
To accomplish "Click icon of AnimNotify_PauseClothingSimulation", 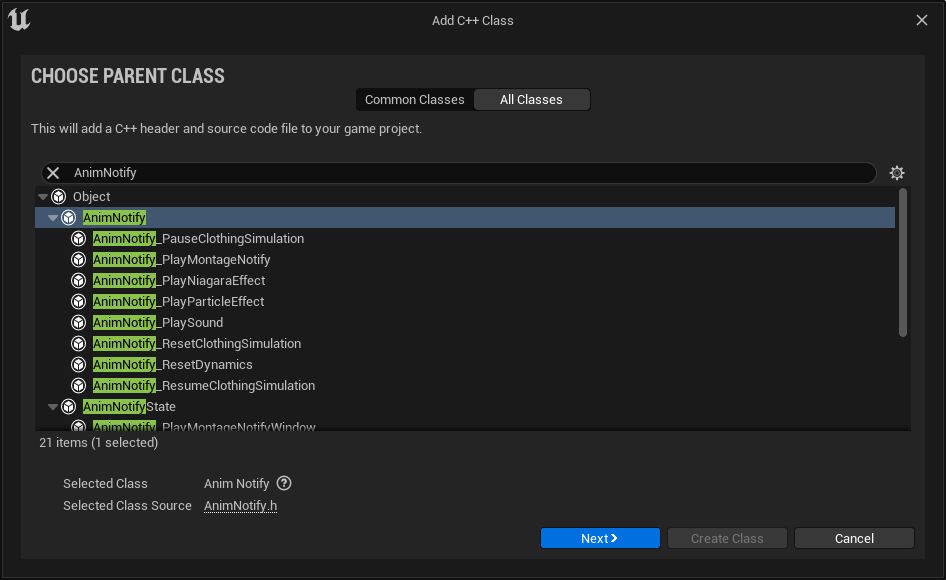I will (x=78, y=239).
